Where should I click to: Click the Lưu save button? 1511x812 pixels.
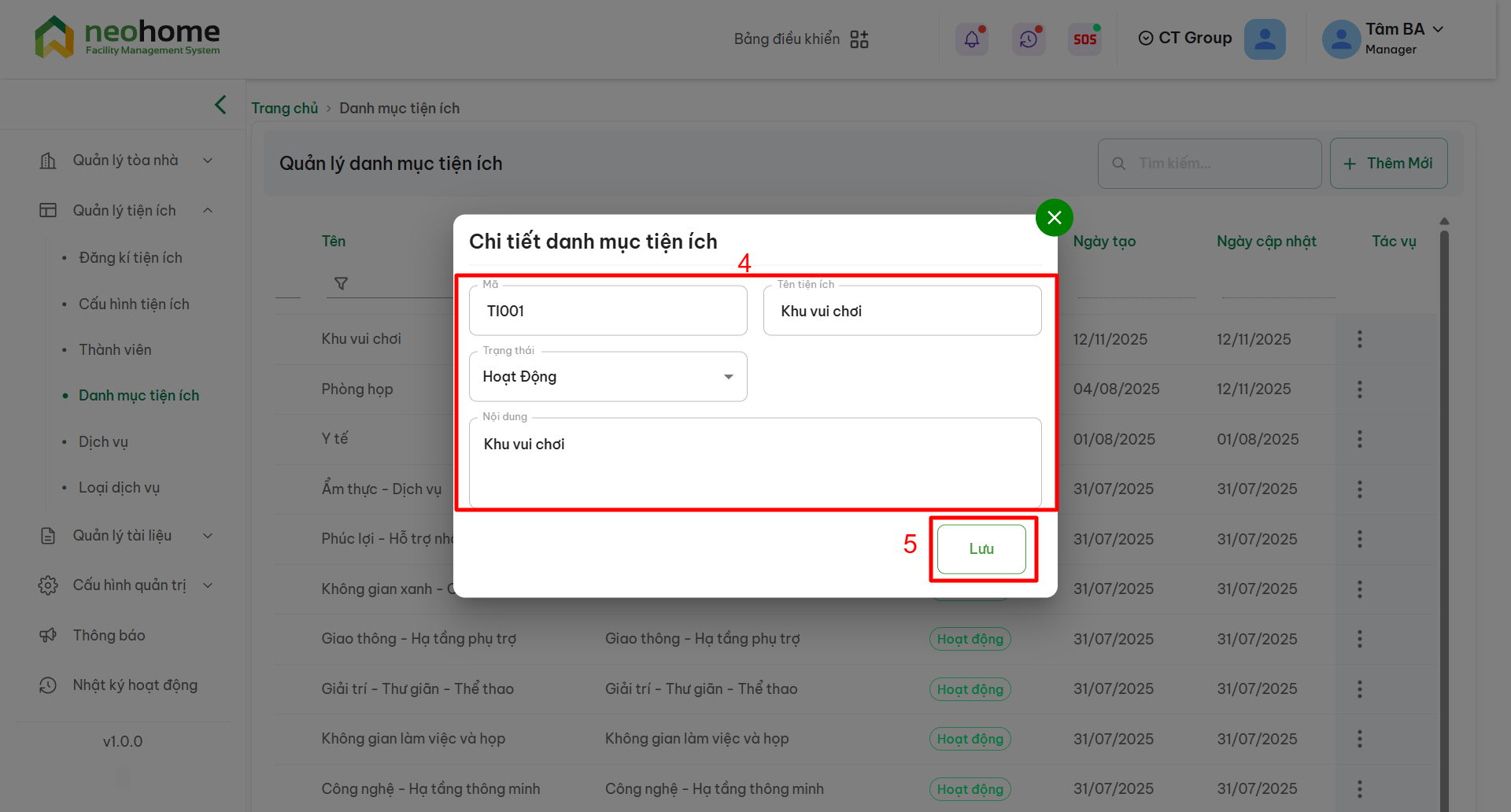tap(981, 549)
